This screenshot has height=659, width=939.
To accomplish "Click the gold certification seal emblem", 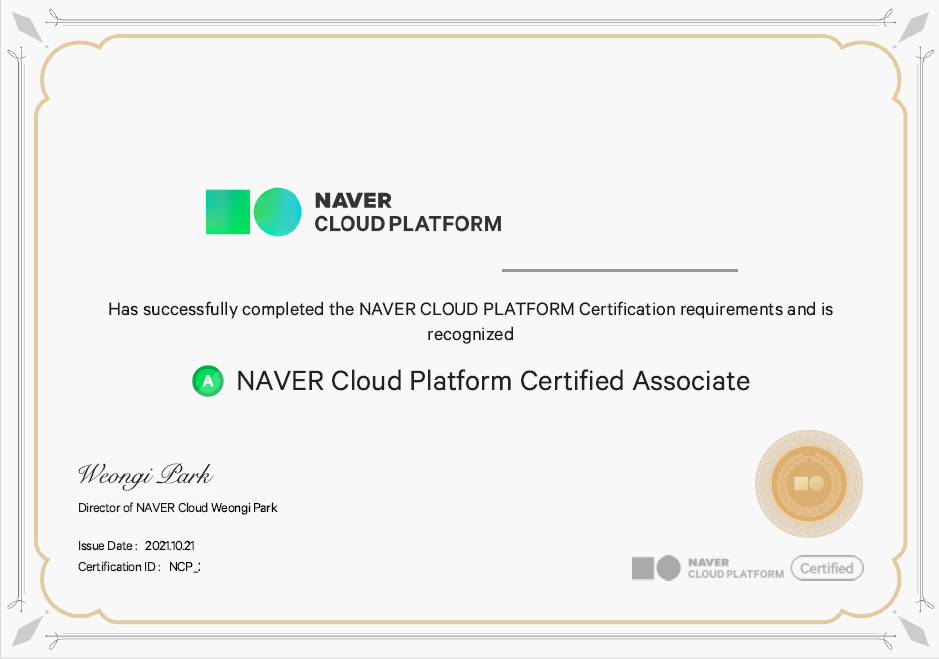I will click(x=809, y=483).
